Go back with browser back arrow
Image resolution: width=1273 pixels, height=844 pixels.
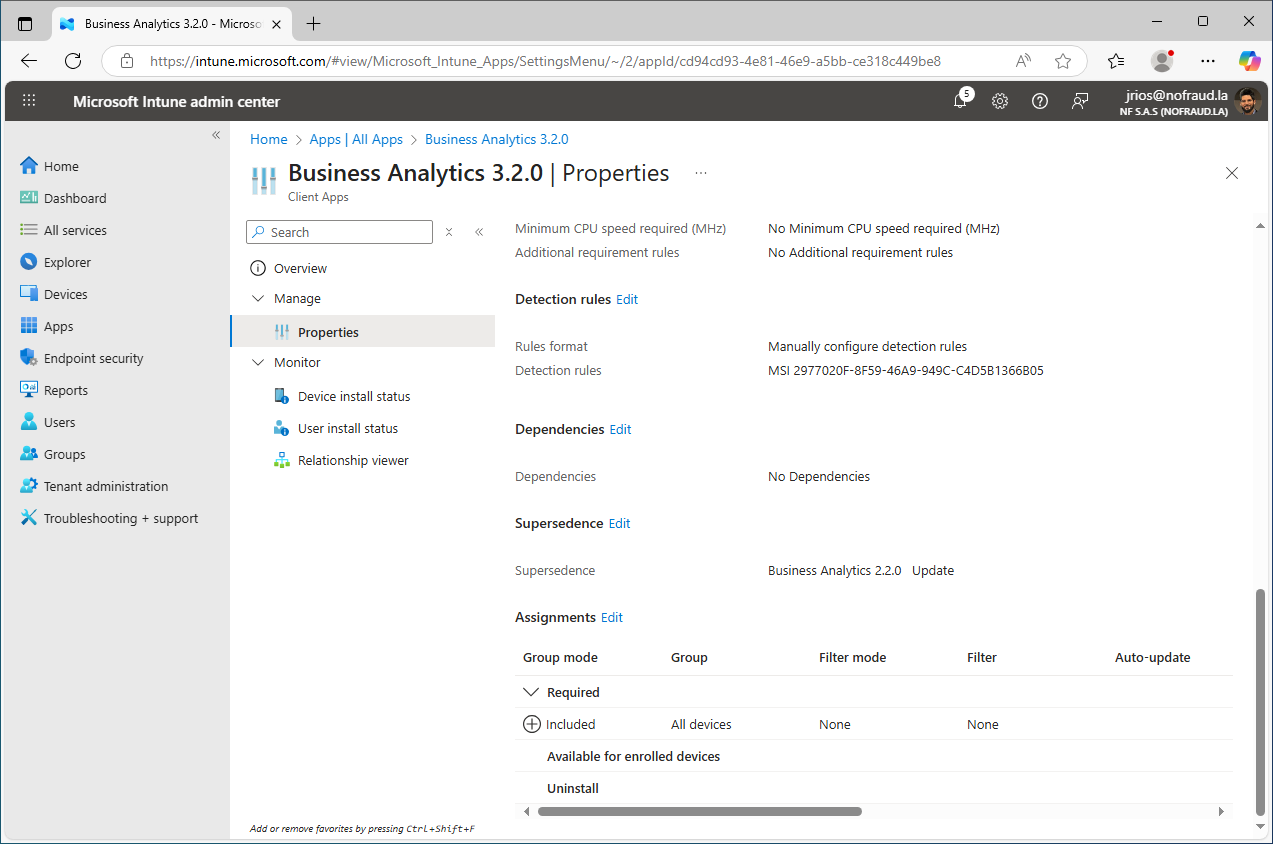coord(29,61)
